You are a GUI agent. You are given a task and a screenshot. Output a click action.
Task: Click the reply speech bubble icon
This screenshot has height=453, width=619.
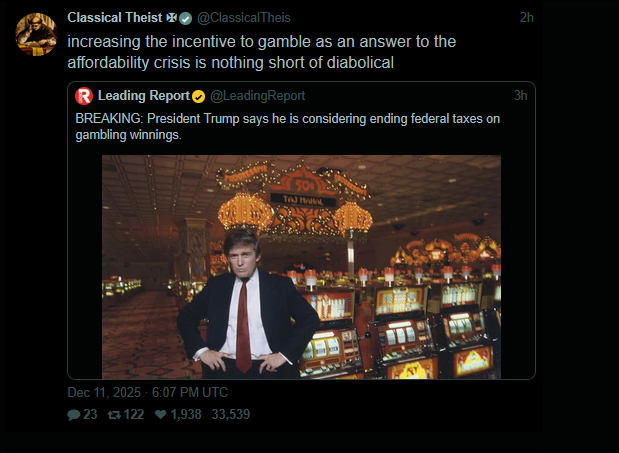74,416
